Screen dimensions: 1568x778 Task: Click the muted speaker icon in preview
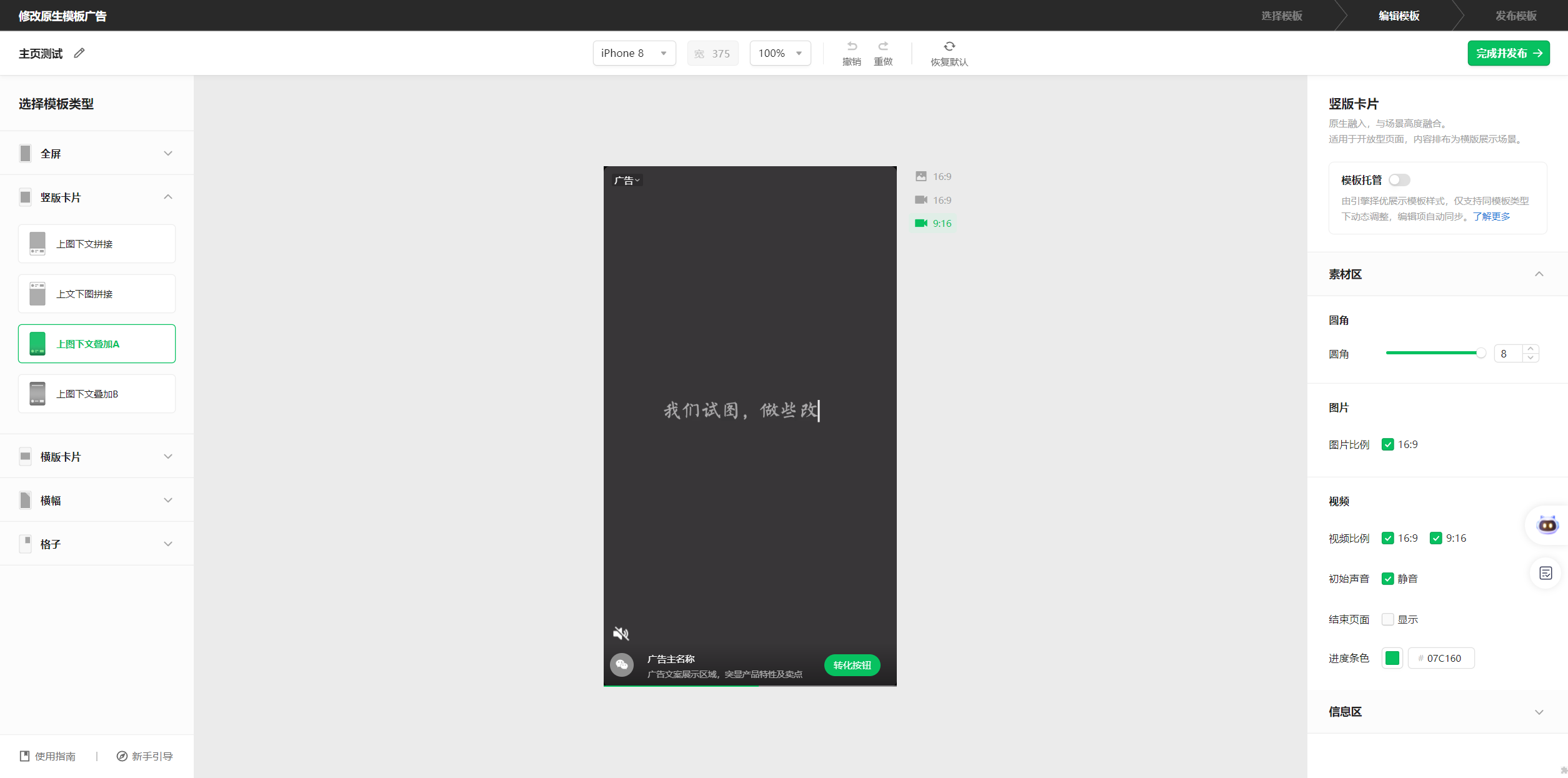click(x=621, y=634)
